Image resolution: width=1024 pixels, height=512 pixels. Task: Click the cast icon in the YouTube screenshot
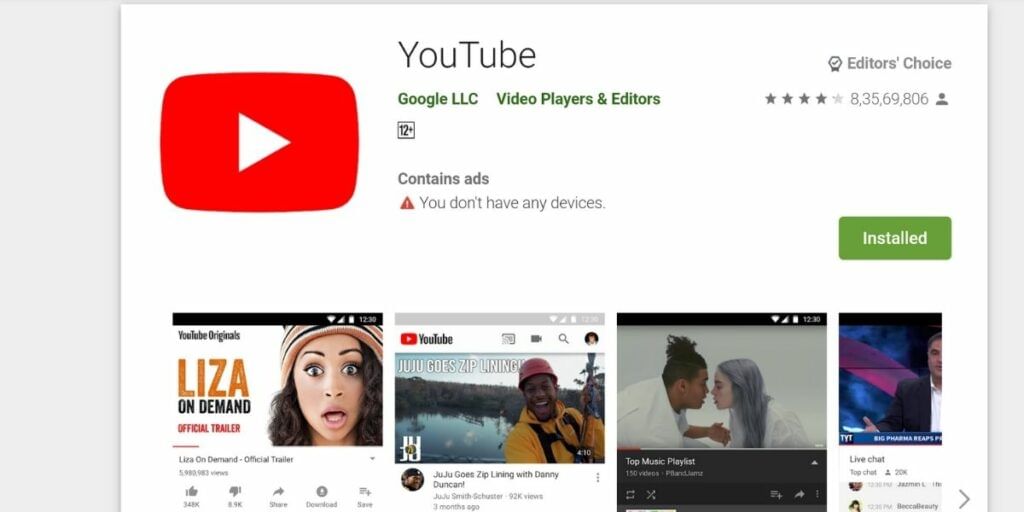coord(508,339)
